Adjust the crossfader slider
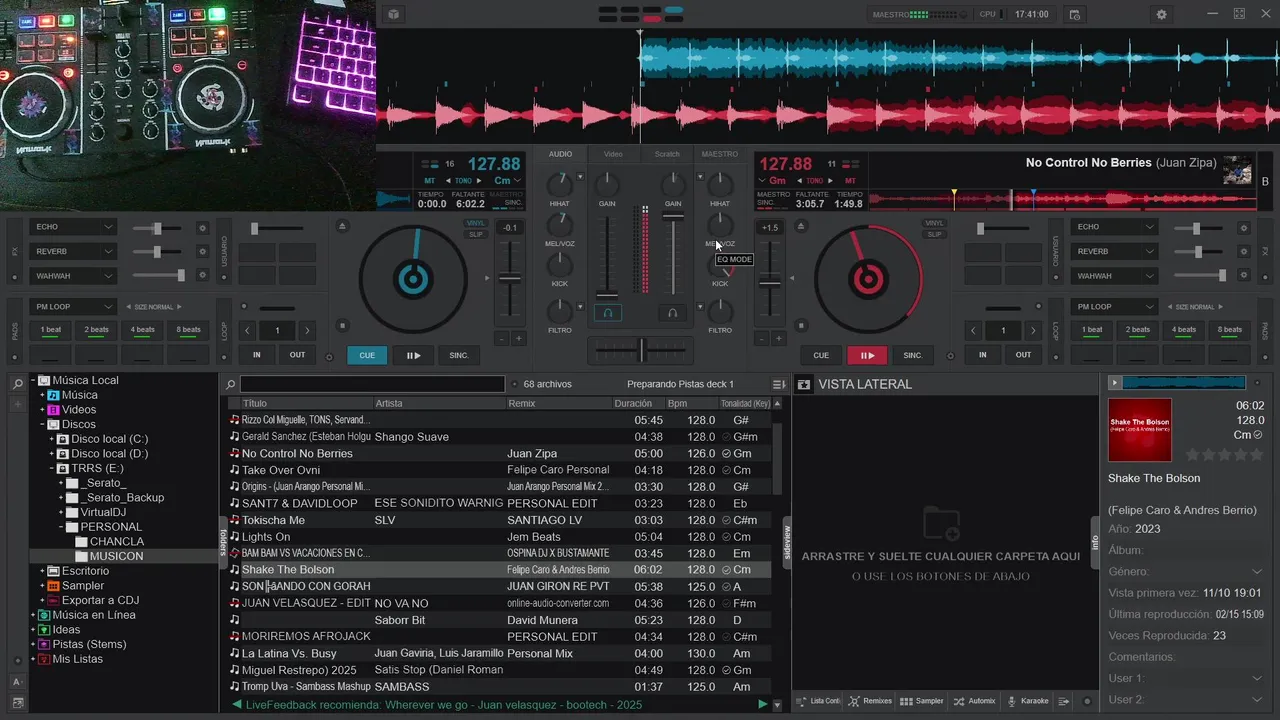 coord(641,350)
